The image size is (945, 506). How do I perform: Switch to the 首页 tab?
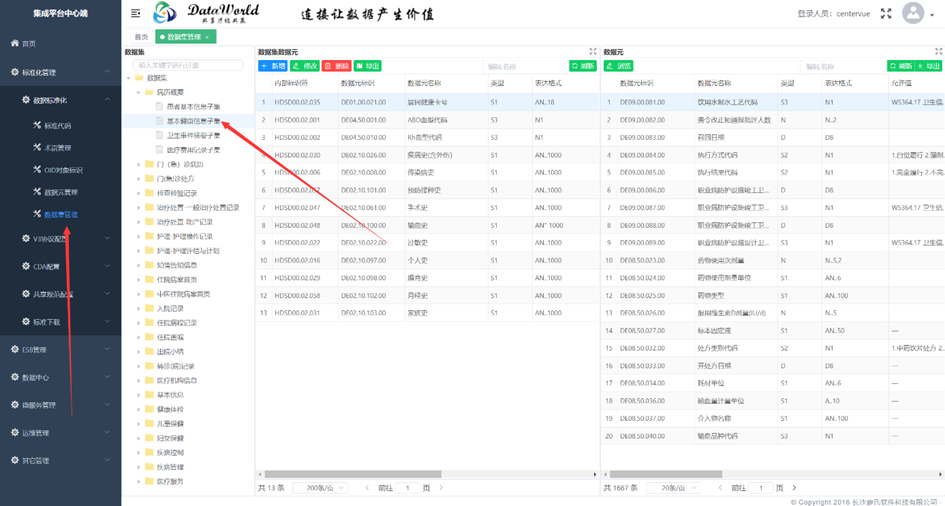(141, 37)
